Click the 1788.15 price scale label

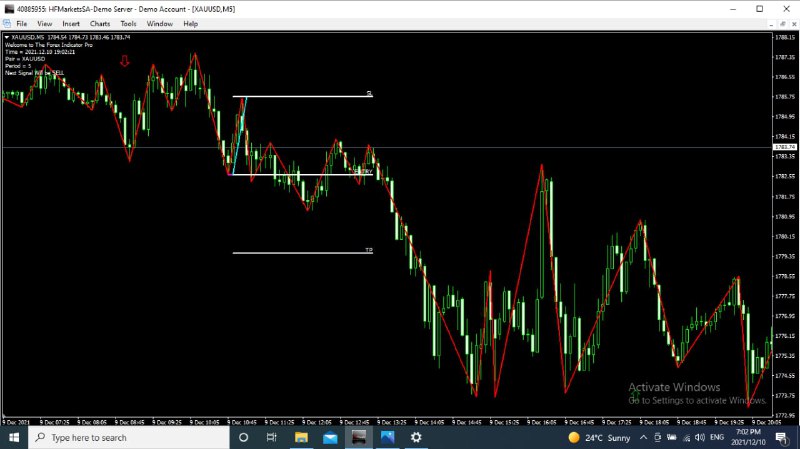click(x=785, y=37)
